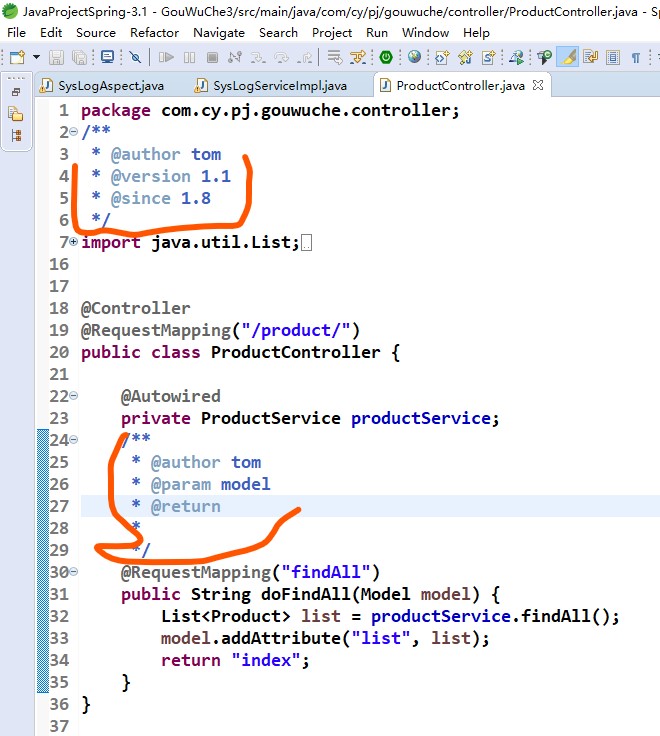The width and height of the screenshot is (660, 736).
Task: Collapse the method Javadoc at line 24
Action: (74, 440)
